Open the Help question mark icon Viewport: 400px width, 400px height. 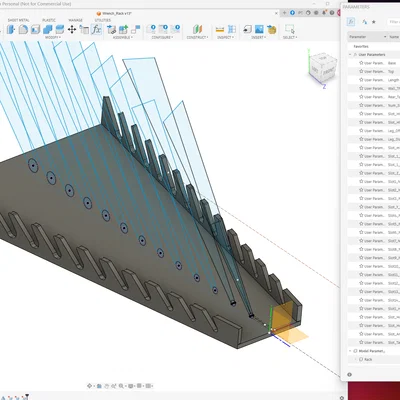coord(332,13)
